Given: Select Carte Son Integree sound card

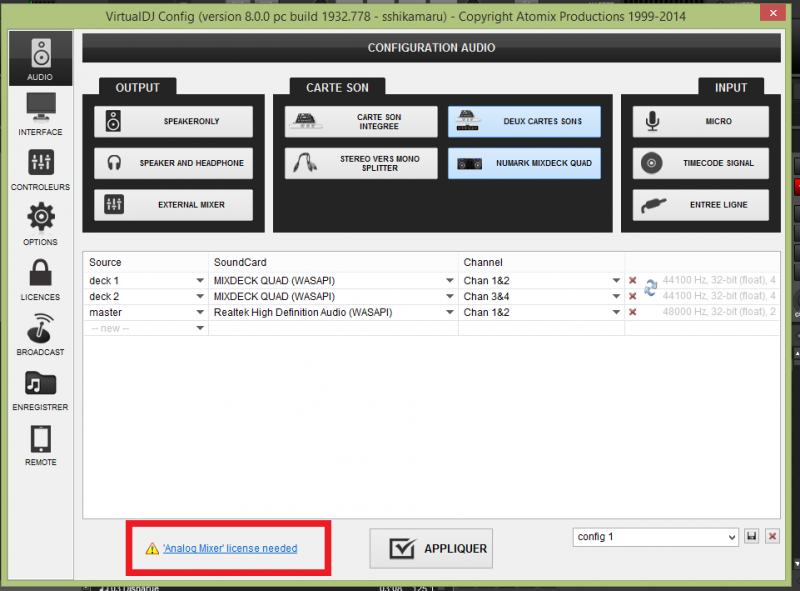Looking at the screenshot, I should coord(361,121).
